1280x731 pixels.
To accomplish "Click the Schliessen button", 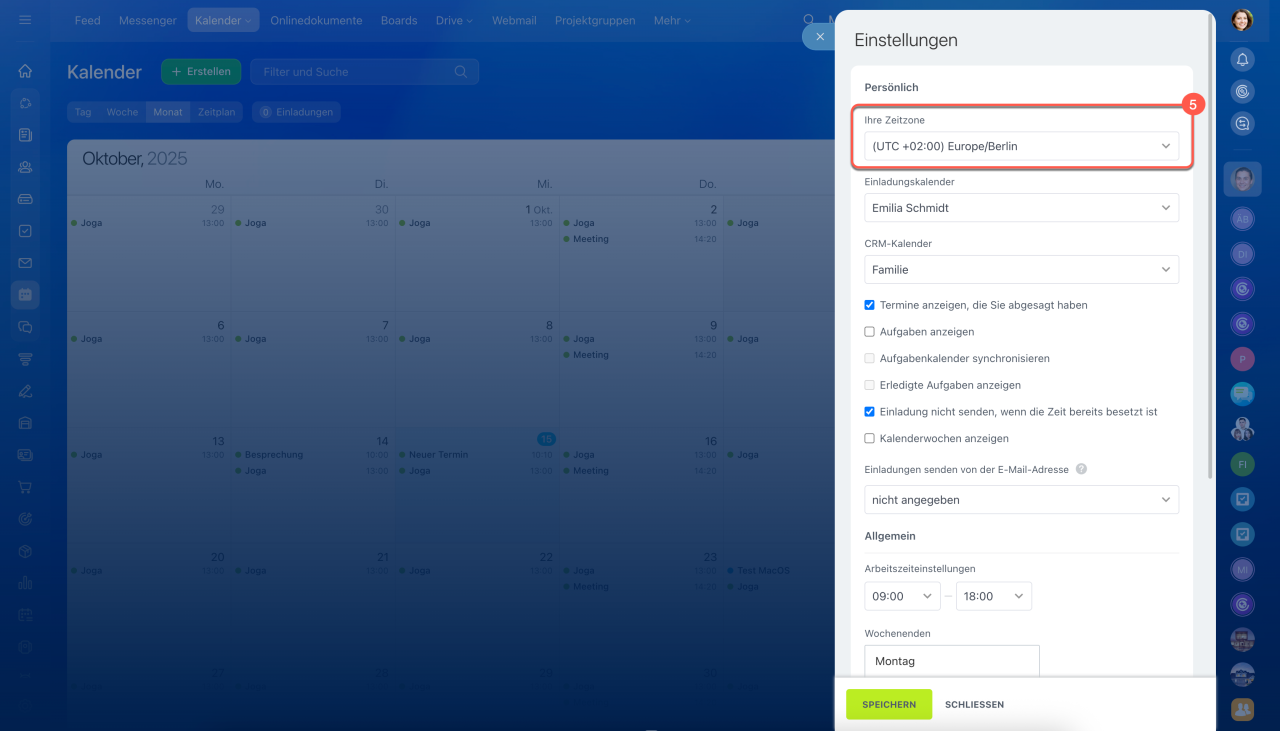I will pyautogui.click(x=974, y=704).
